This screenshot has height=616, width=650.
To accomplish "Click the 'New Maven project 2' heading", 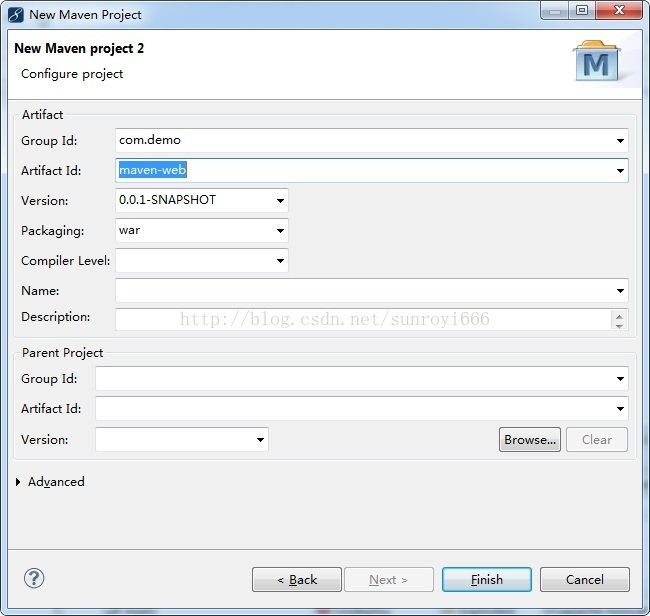I will (x=79, y=49).
